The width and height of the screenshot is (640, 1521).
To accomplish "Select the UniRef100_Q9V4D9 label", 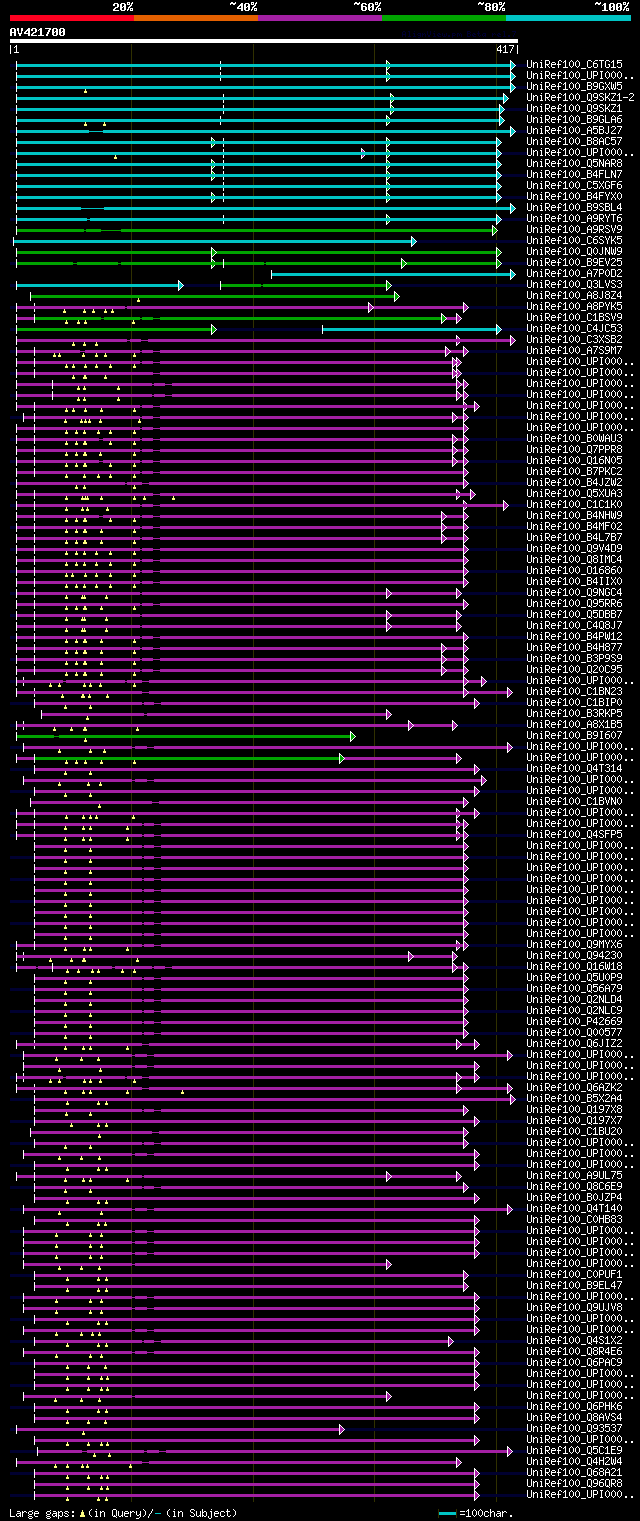I will pos(573,548).
